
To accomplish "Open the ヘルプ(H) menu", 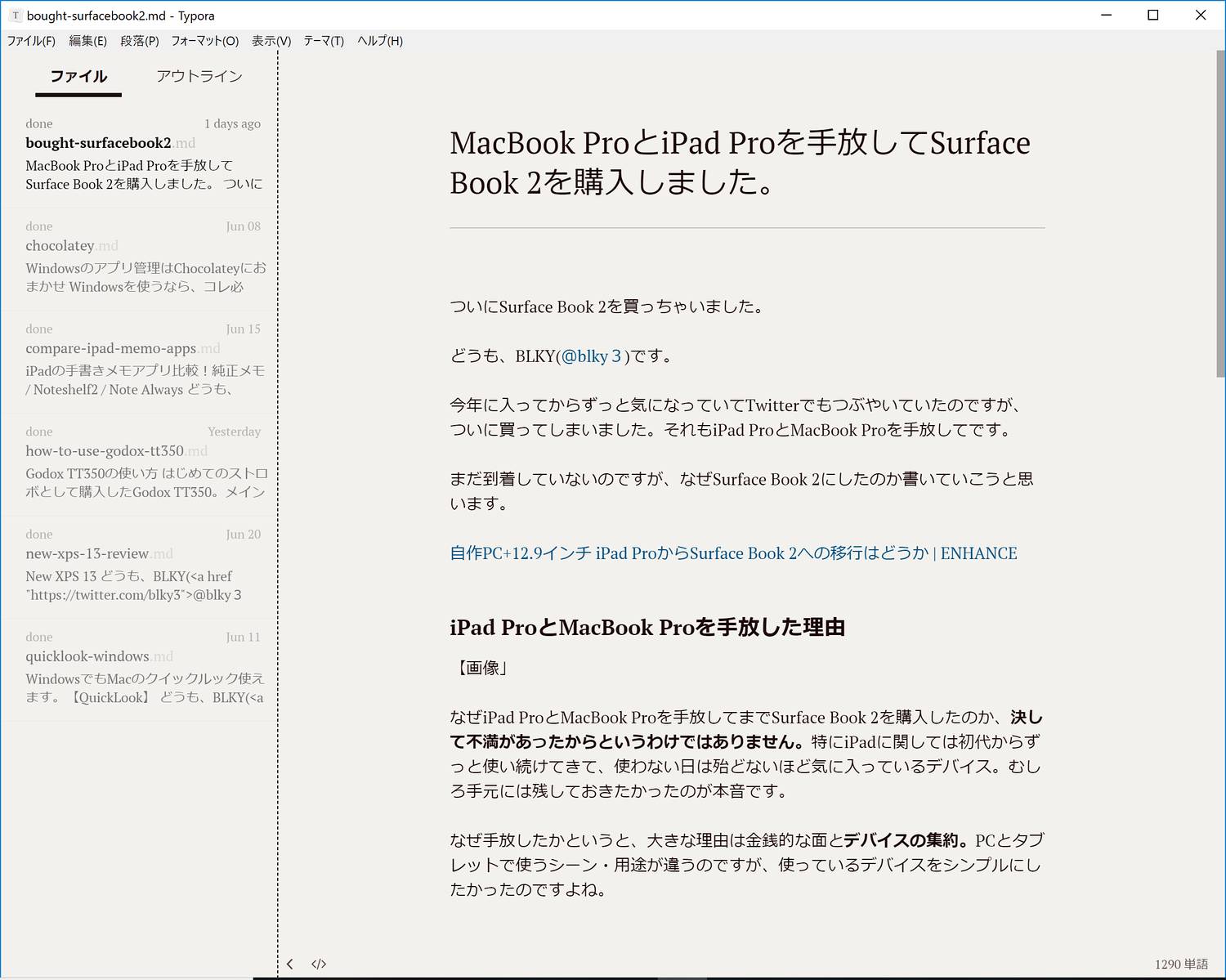I will coord(380,41).
